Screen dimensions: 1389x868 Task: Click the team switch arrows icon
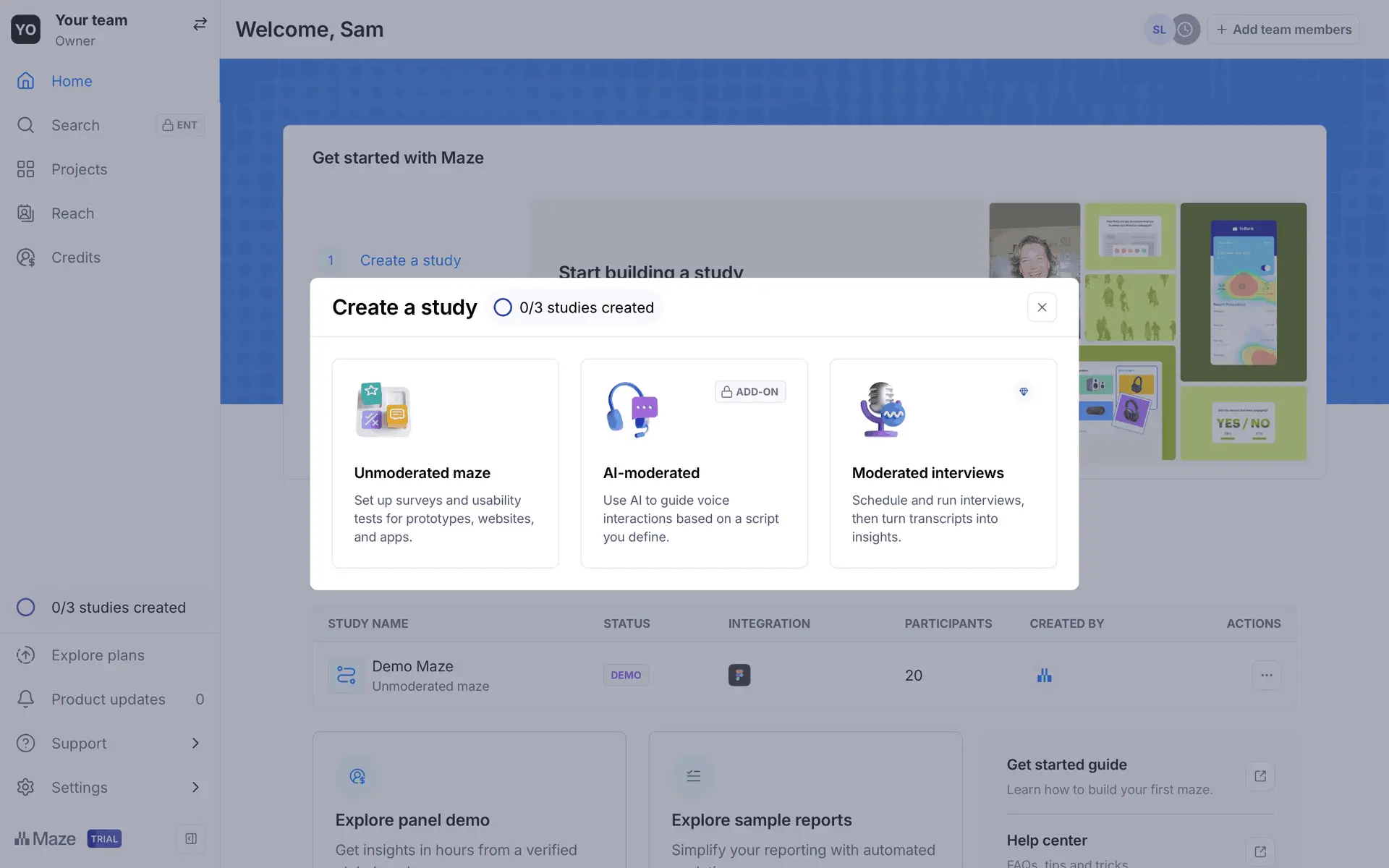(x=200, y=25)
